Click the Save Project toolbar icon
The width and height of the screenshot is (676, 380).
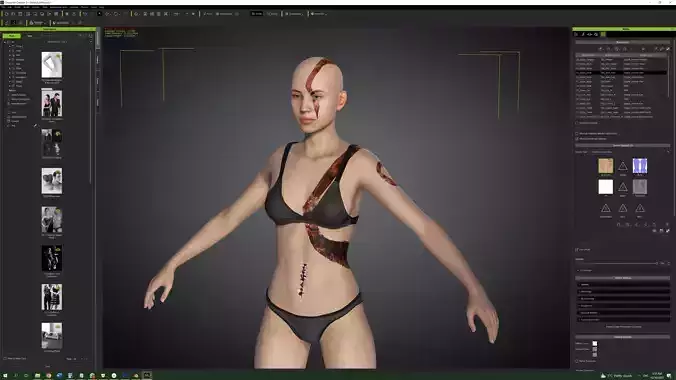coord(20,14)
